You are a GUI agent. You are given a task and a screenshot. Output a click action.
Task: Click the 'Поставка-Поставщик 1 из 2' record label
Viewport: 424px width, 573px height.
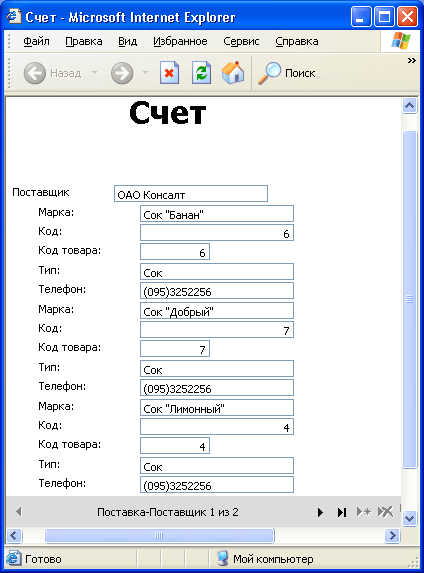pyautogui.click(x=168, y=512)
